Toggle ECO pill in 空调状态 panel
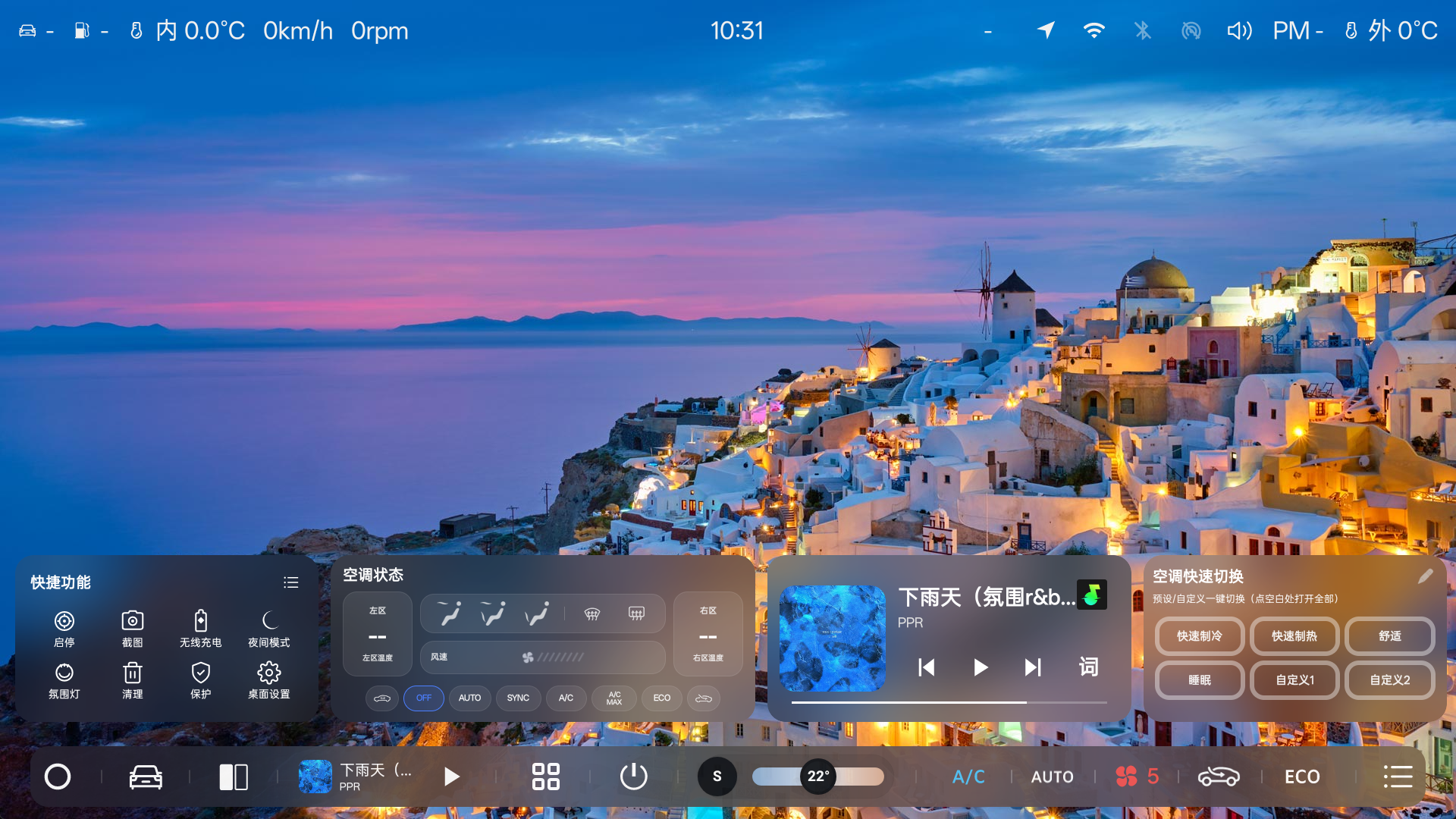The width and height of the screenshot is (1456, 819). [x=662, y=698]
